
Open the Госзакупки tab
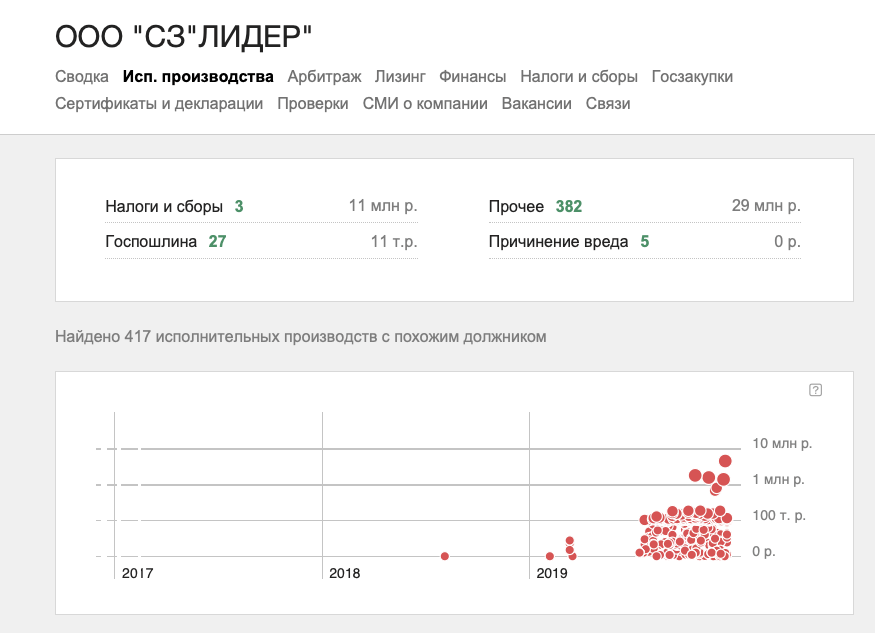tap(692, 76)
